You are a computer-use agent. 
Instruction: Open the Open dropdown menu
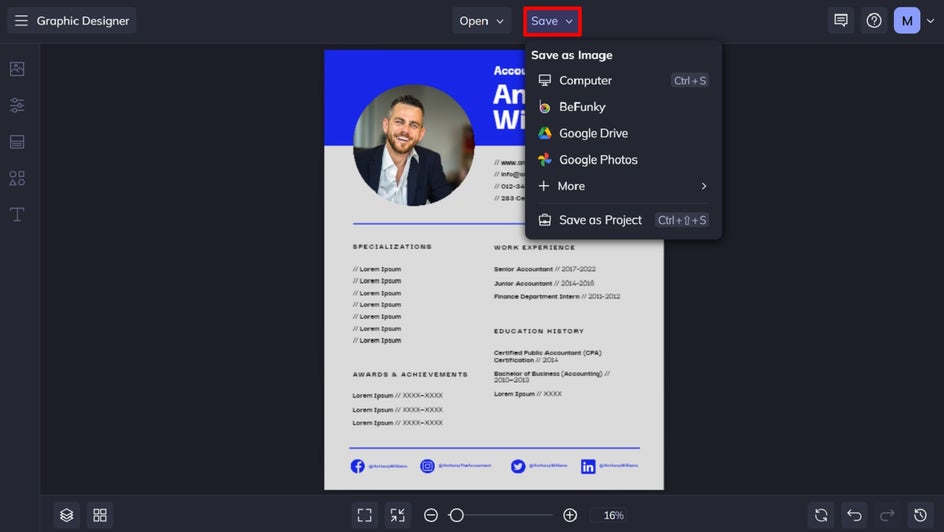(x=482, y=20)
